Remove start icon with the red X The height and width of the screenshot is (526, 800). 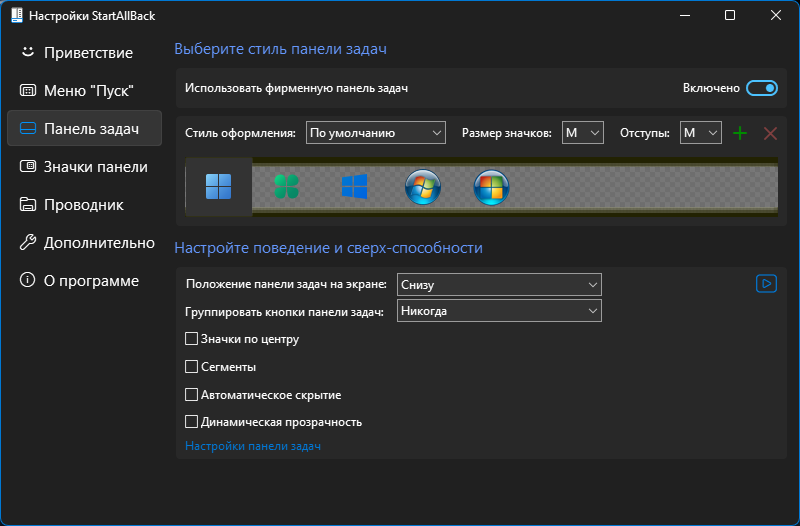coord(770,133)
